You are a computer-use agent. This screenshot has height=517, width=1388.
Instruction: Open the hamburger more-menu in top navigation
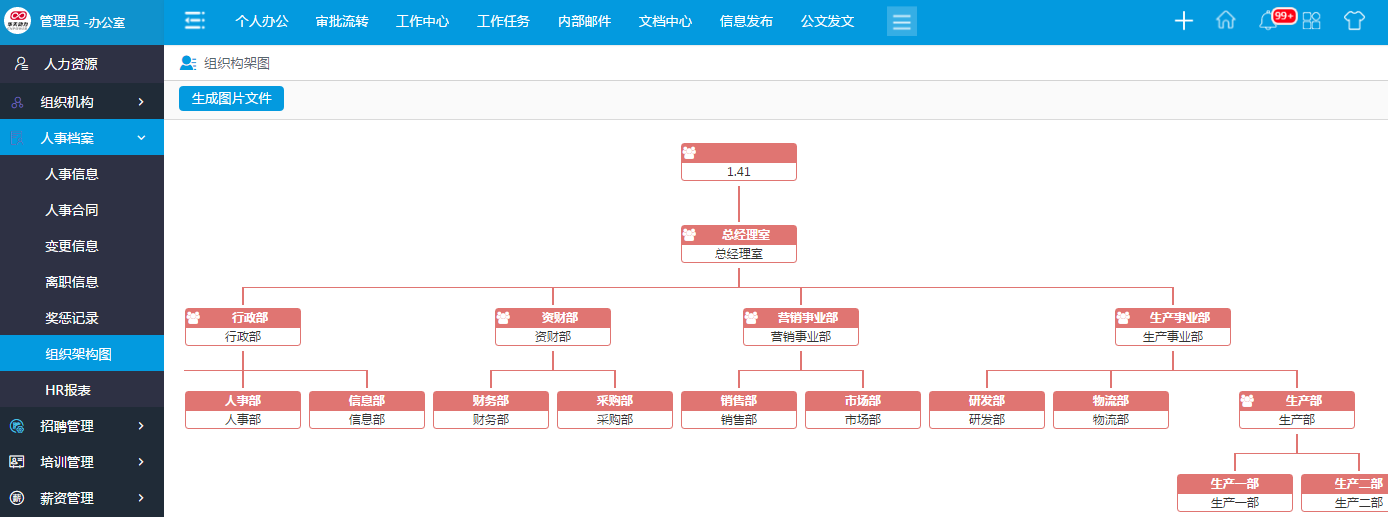901,21
